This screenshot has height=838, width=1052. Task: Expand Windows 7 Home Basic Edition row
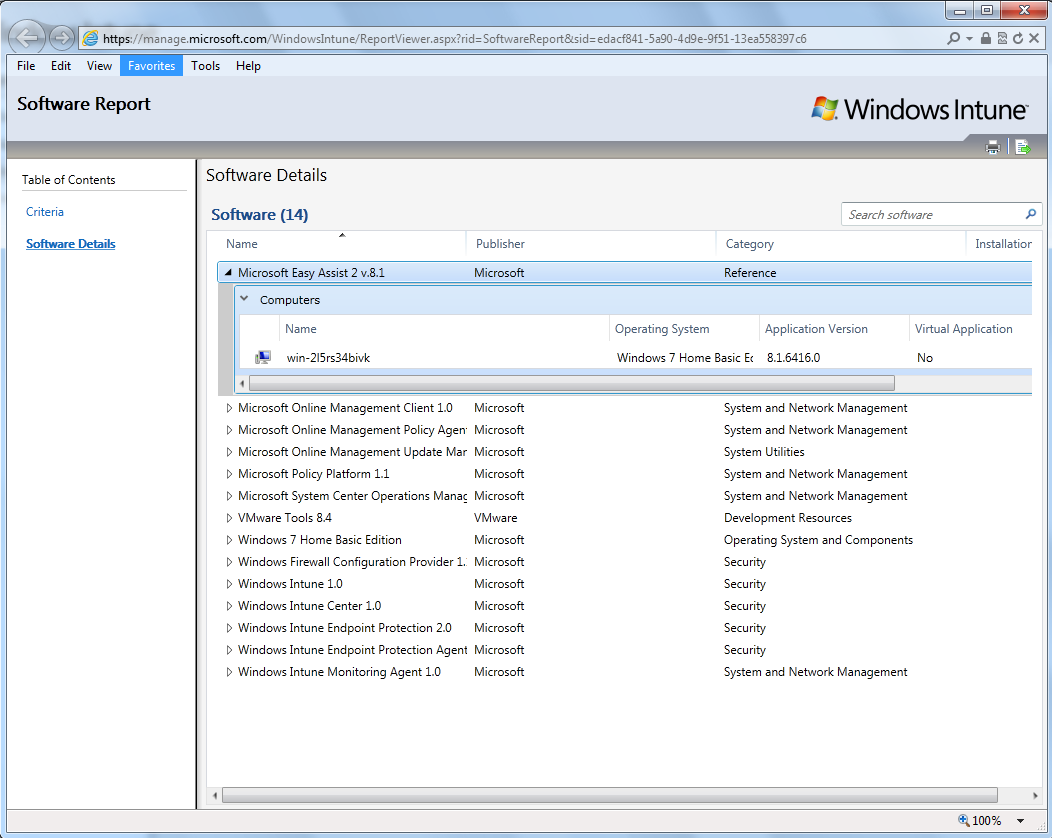pos(229,540)
